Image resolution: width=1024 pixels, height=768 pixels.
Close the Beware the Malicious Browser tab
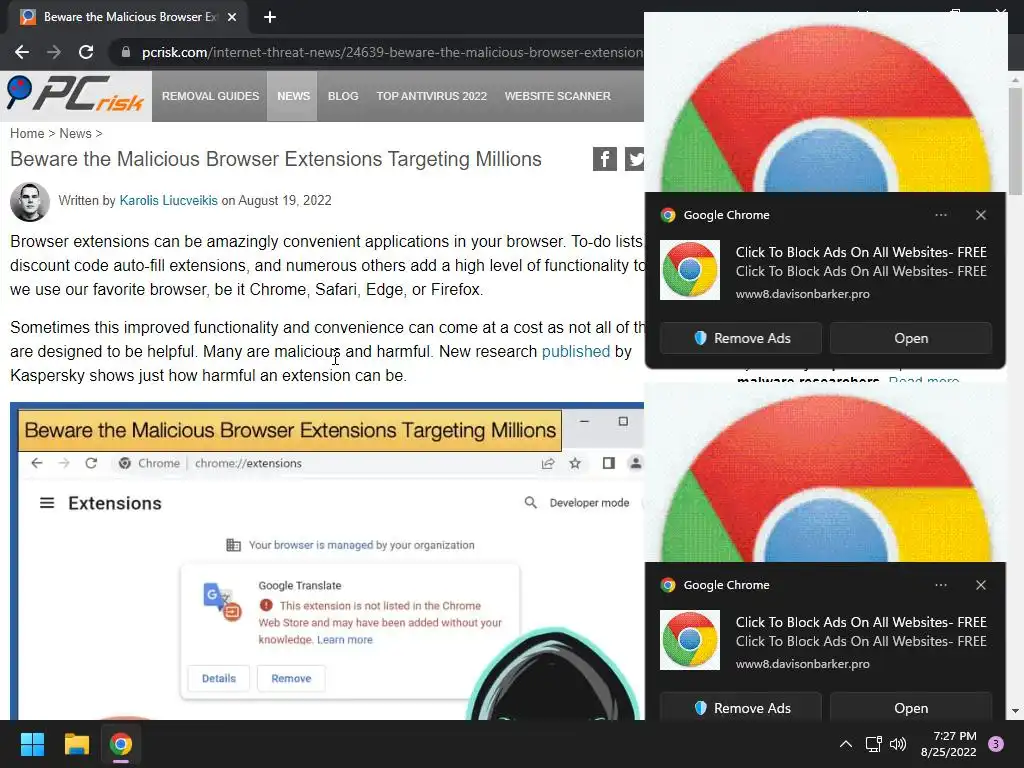pyautogui.click(x=232, y=17)
